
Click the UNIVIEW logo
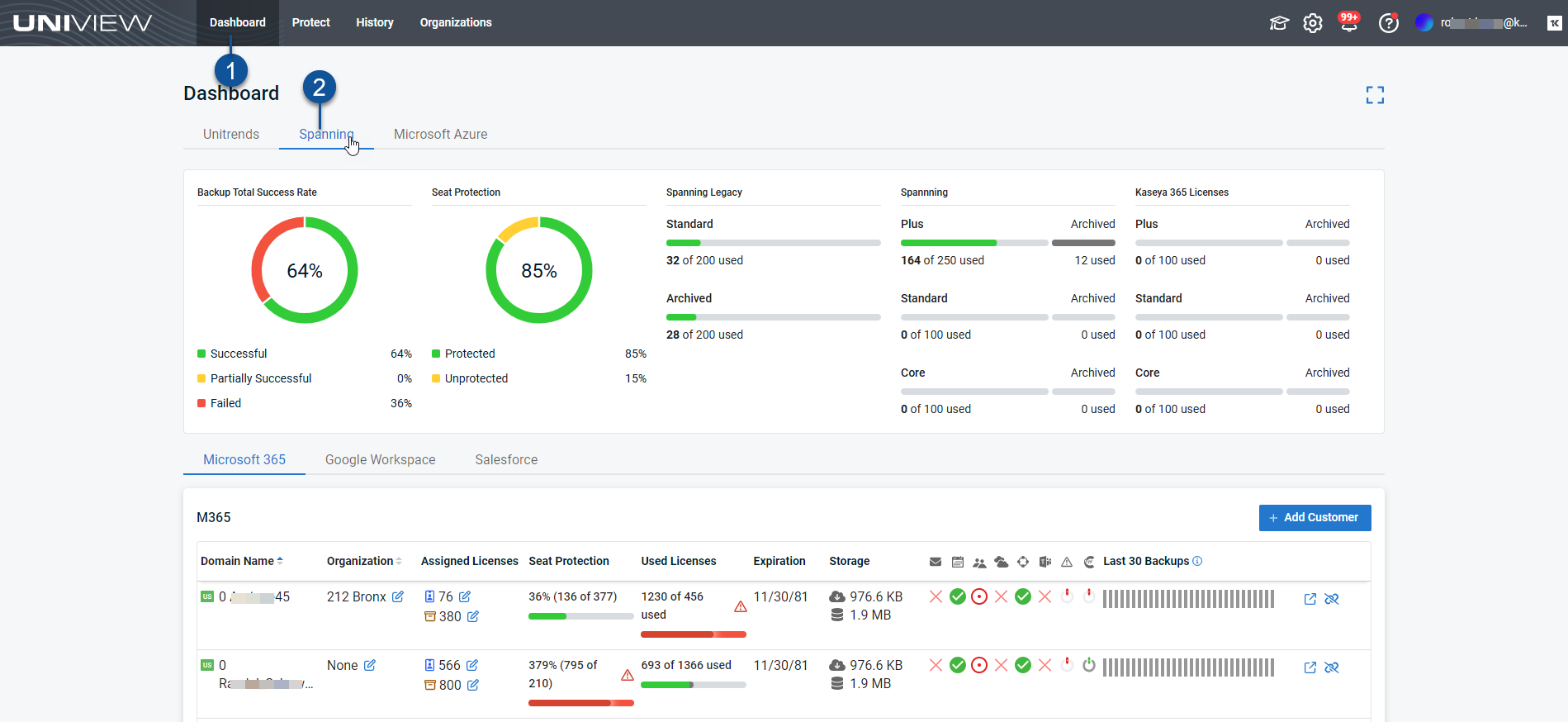[83, 22]
